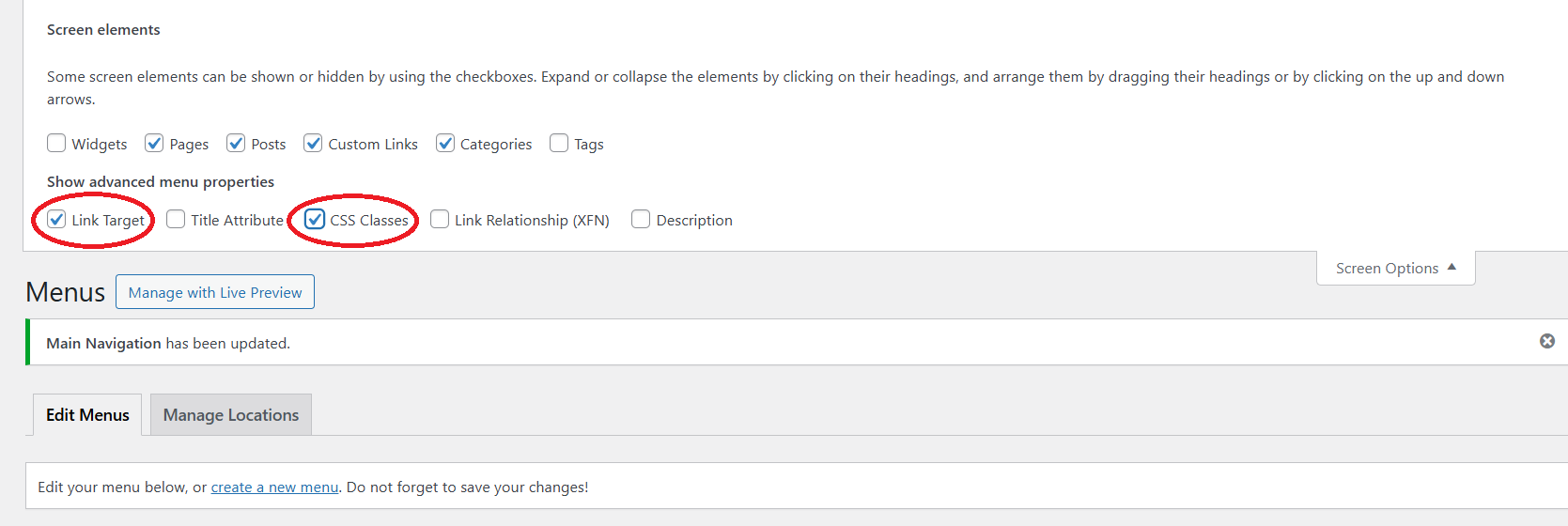Image resolution: width=1568 pixels, height=526 pixels.
Task: Open the Manage Locations tab
Action: (x=231, y=415)
